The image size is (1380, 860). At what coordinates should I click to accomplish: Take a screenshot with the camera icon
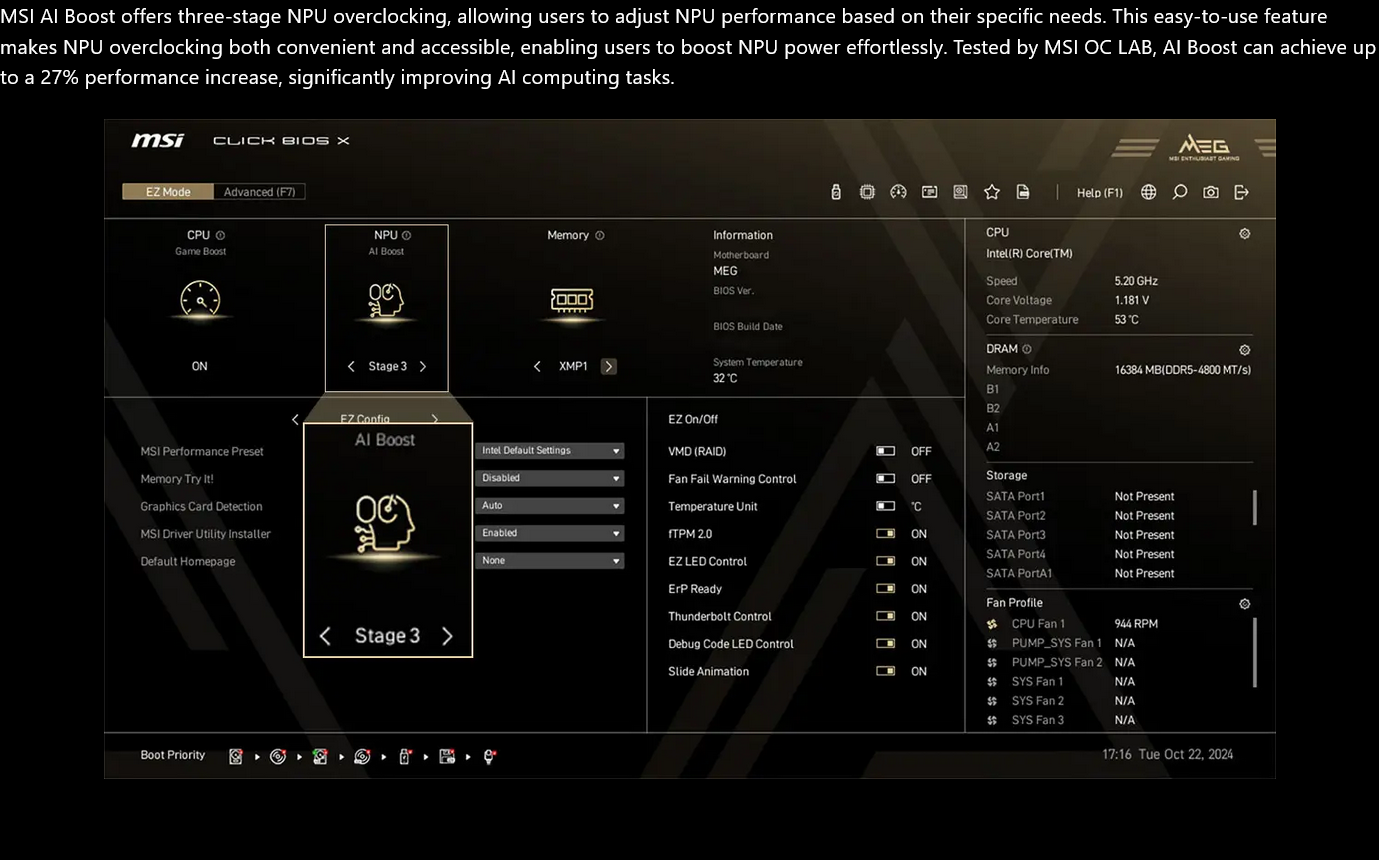(x=1210, y=192)
